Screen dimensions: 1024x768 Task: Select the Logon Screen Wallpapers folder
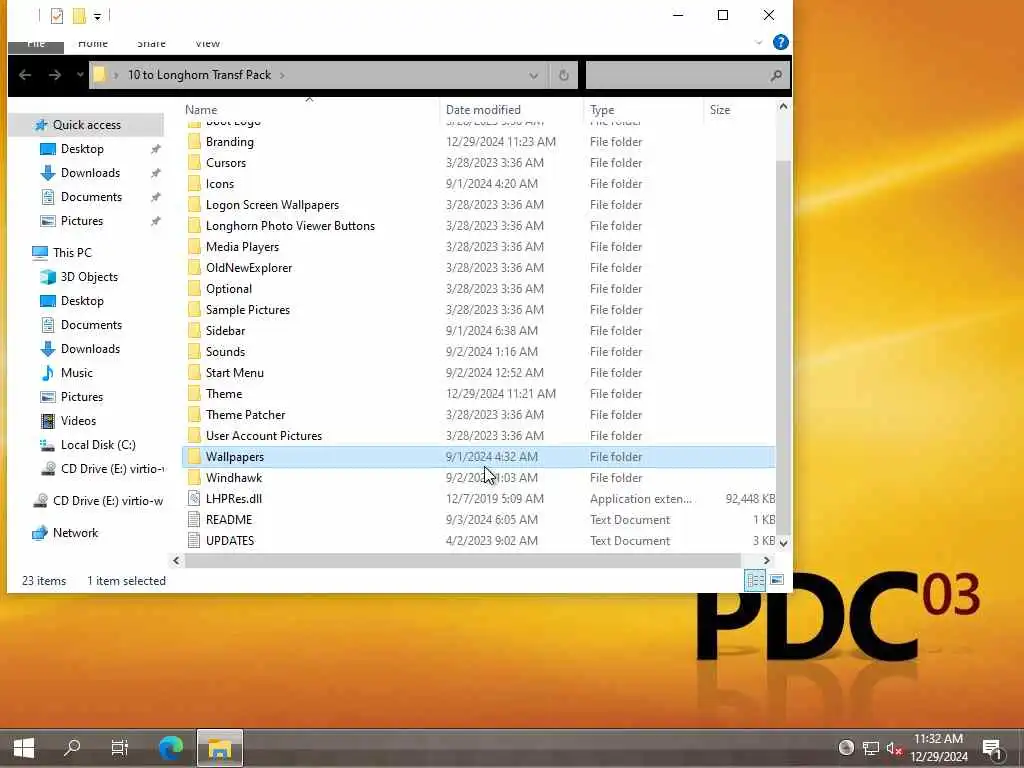point(272,205)
